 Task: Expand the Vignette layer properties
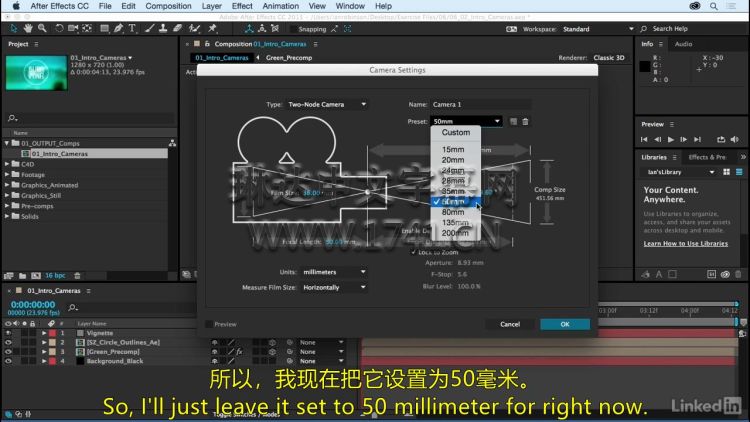tap(44, 333)
